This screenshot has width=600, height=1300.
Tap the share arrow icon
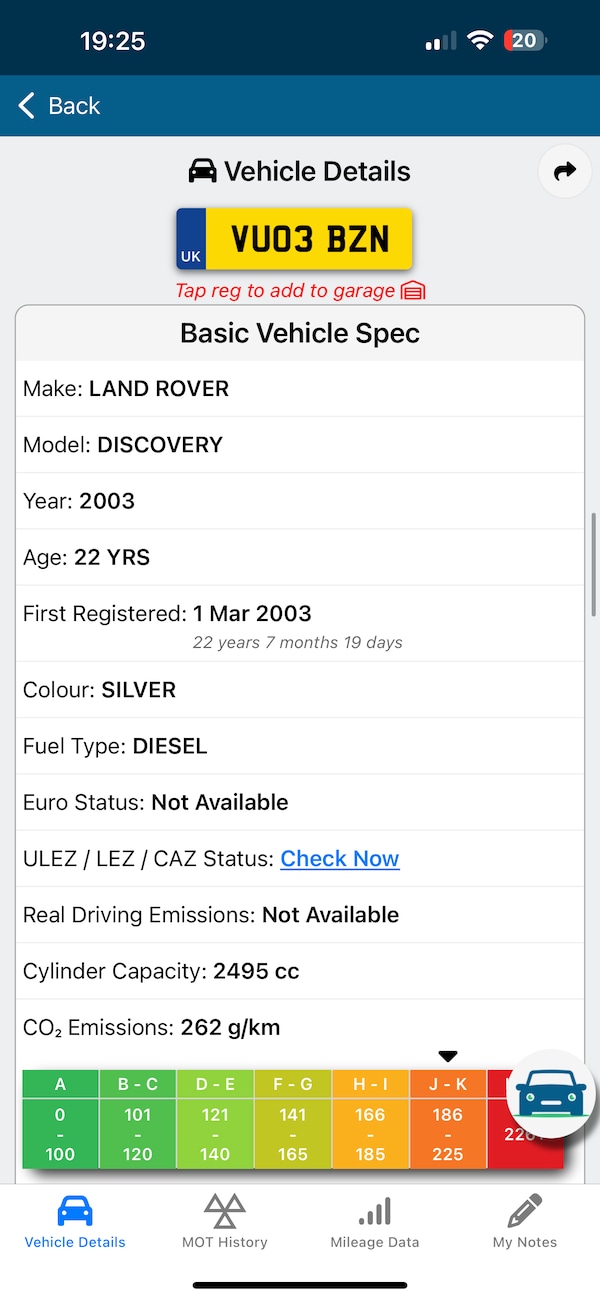565,172
